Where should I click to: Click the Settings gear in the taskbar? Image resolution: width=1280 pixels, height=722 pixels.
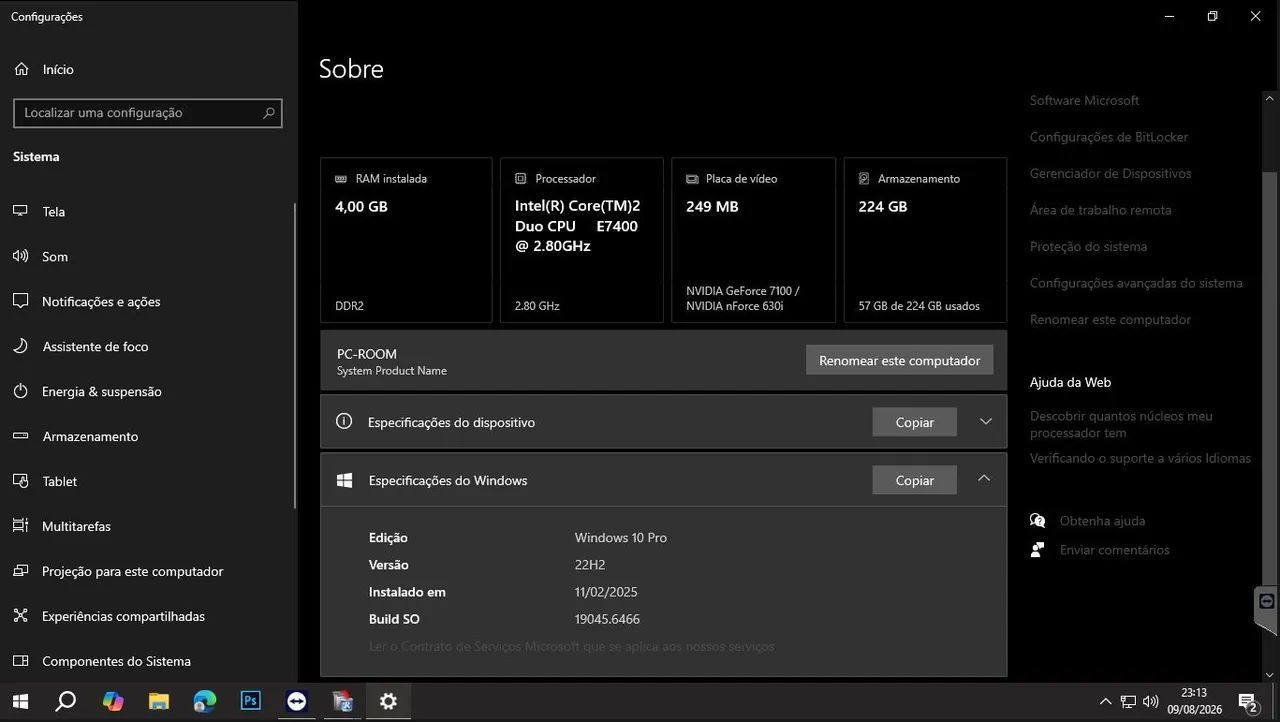coord(389,702)
